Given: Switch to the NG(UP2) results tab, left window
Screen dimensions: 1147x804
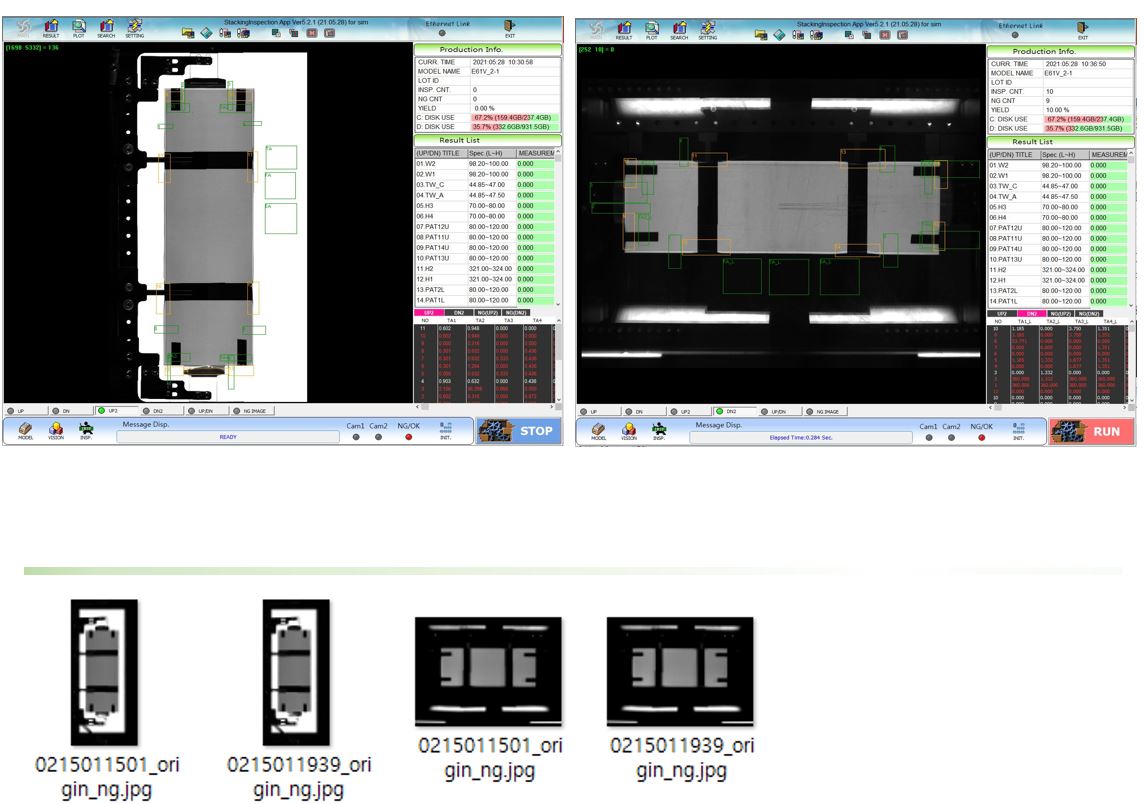Looking at the screenshot, I should 487,312.
